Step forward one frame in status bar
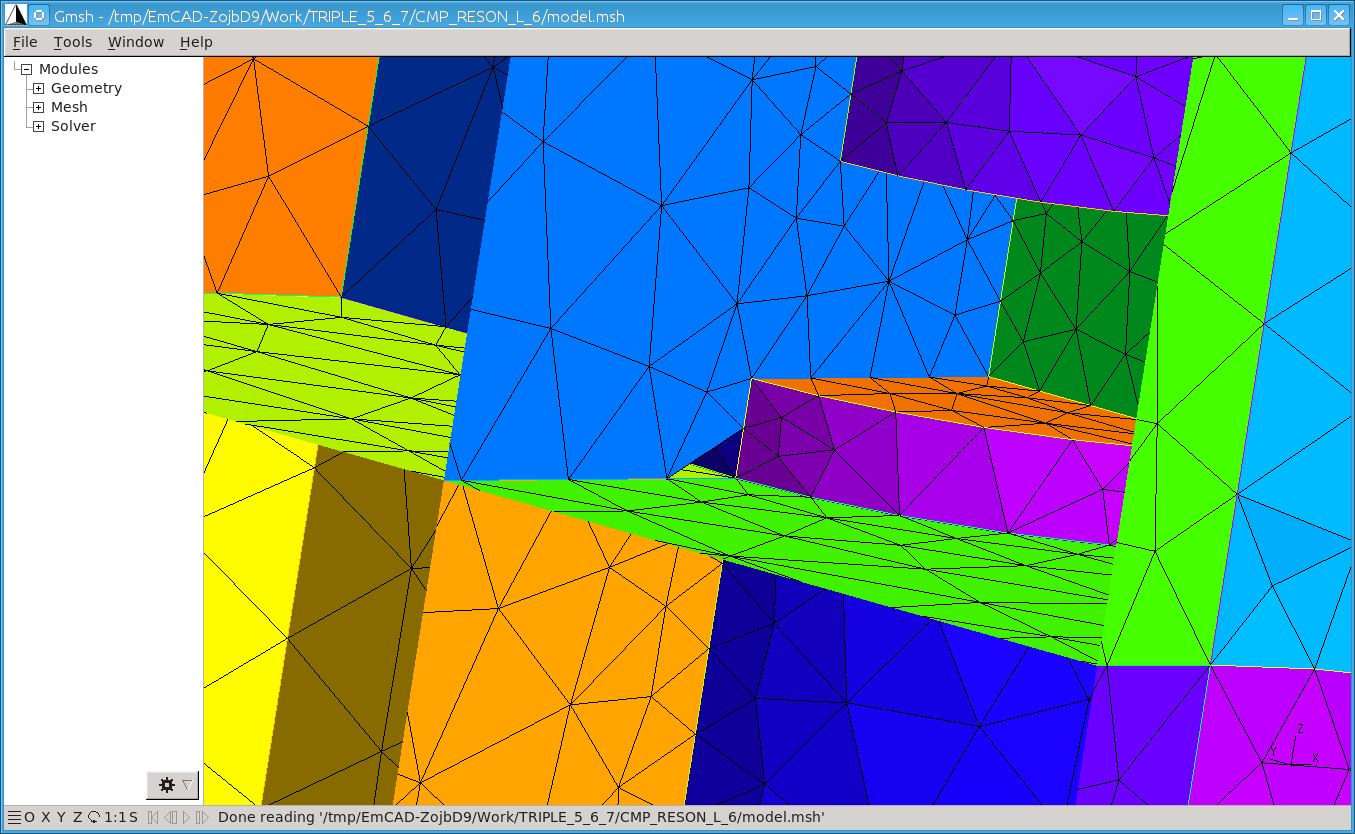The width and height of the screenshot is (1355, 834). tap(202, 817)
